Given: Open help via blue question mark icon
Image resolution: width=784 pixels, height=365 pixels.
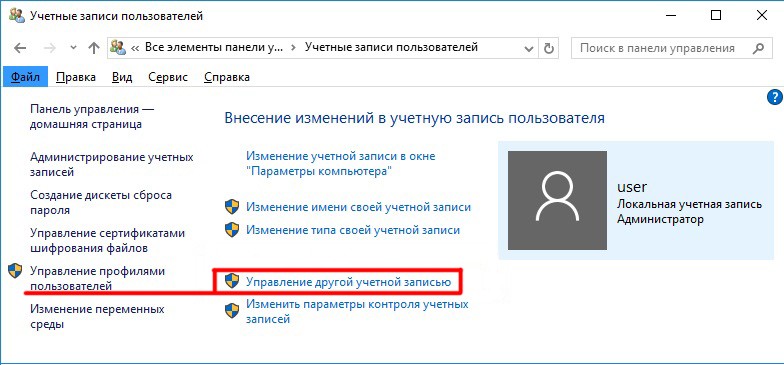Looking at the screenshot, I should point(774,97).
